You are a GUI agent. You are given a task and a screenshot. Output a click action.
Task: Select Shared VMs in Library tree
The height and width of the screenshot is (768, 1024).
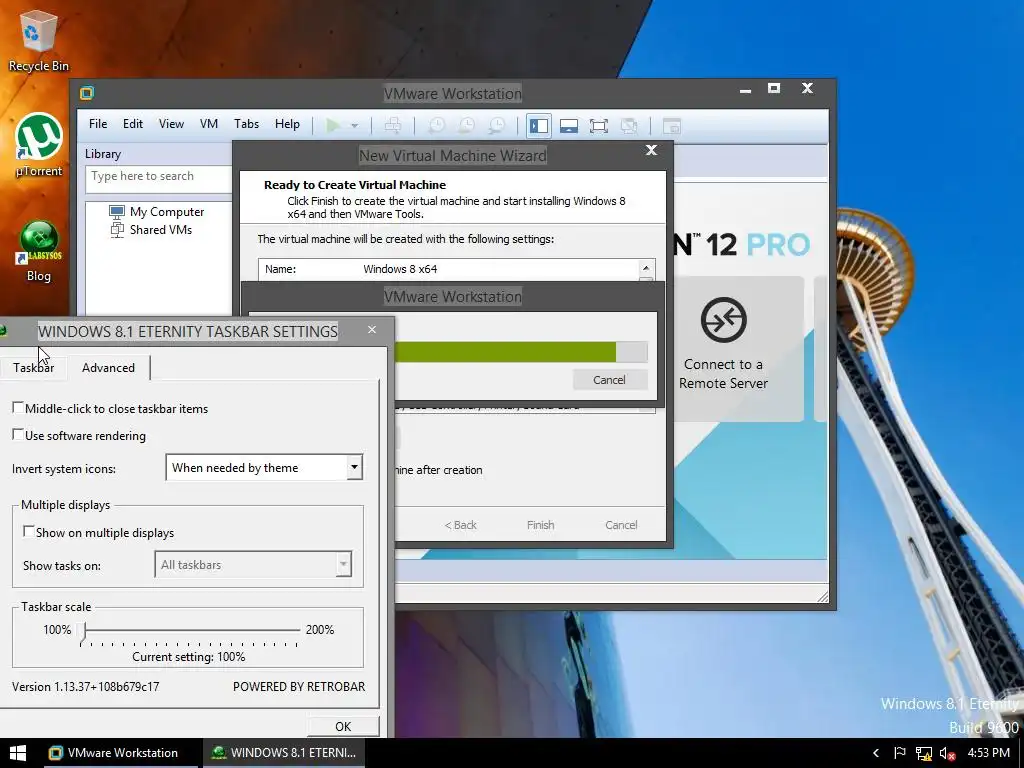pos(151,229)
